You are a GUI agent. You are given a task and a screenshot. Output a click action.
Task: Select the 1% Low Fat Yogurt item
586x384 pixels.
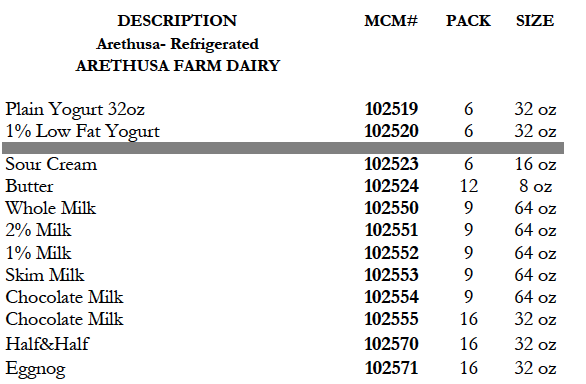point(83,131)
